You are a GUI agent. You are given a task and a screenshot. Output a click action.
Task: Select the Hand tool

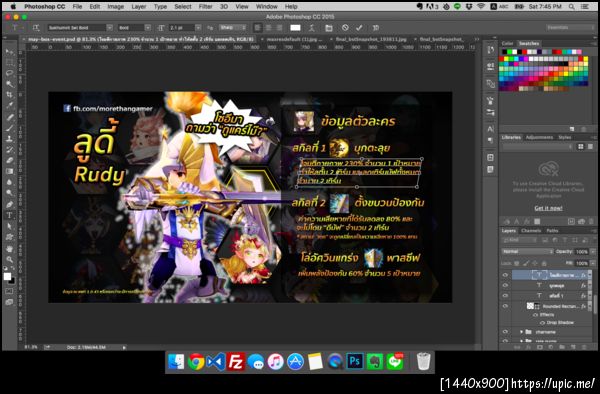(10, 249)
